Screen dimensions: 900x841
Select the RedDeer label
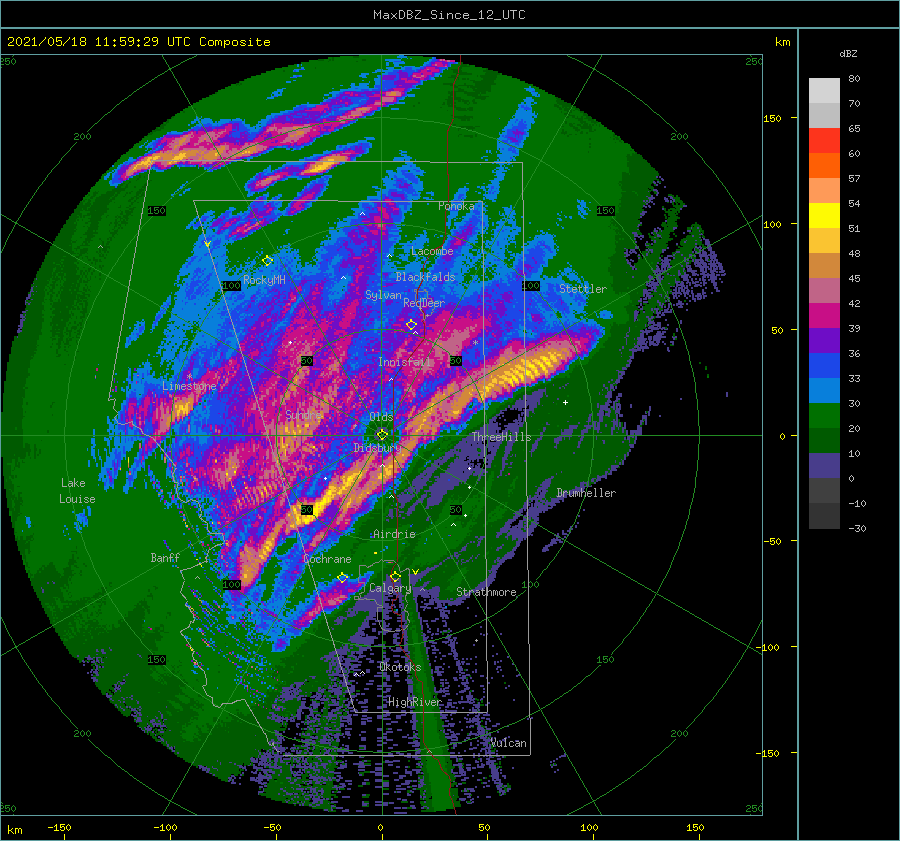tap(424, 303)
